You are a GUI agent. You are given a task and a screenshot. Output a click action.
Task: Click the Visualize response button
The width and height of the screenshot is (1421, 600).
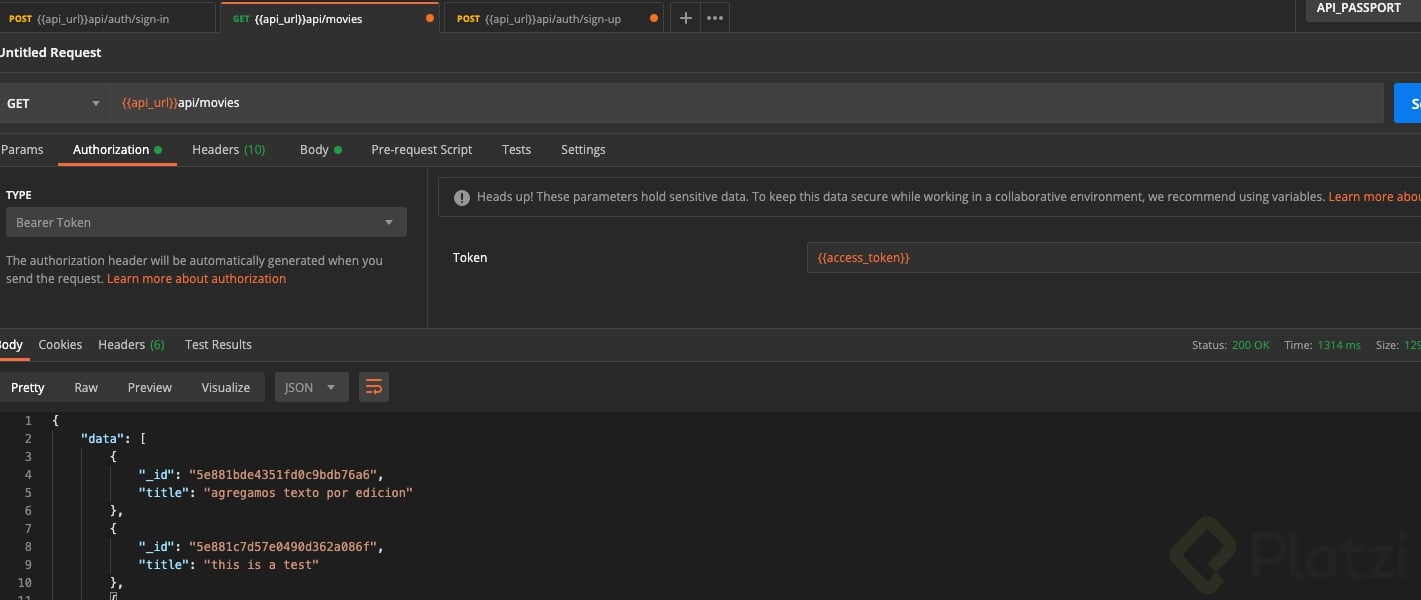226,387
